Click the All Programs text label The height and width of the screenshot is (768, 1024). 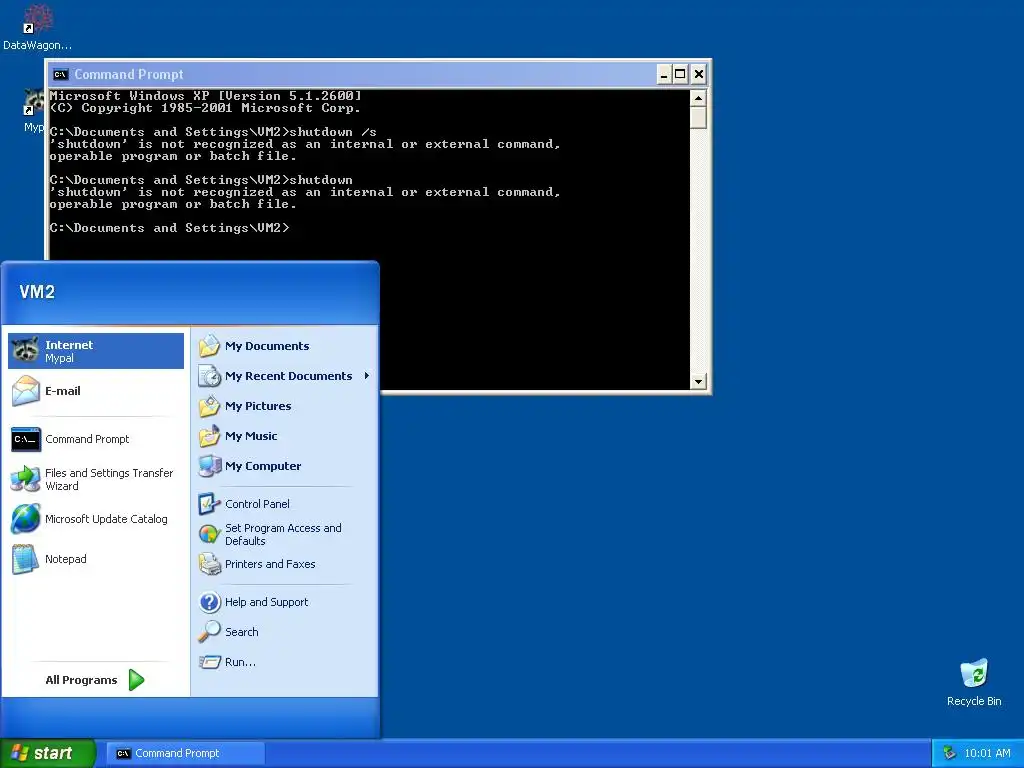(81, 680)
